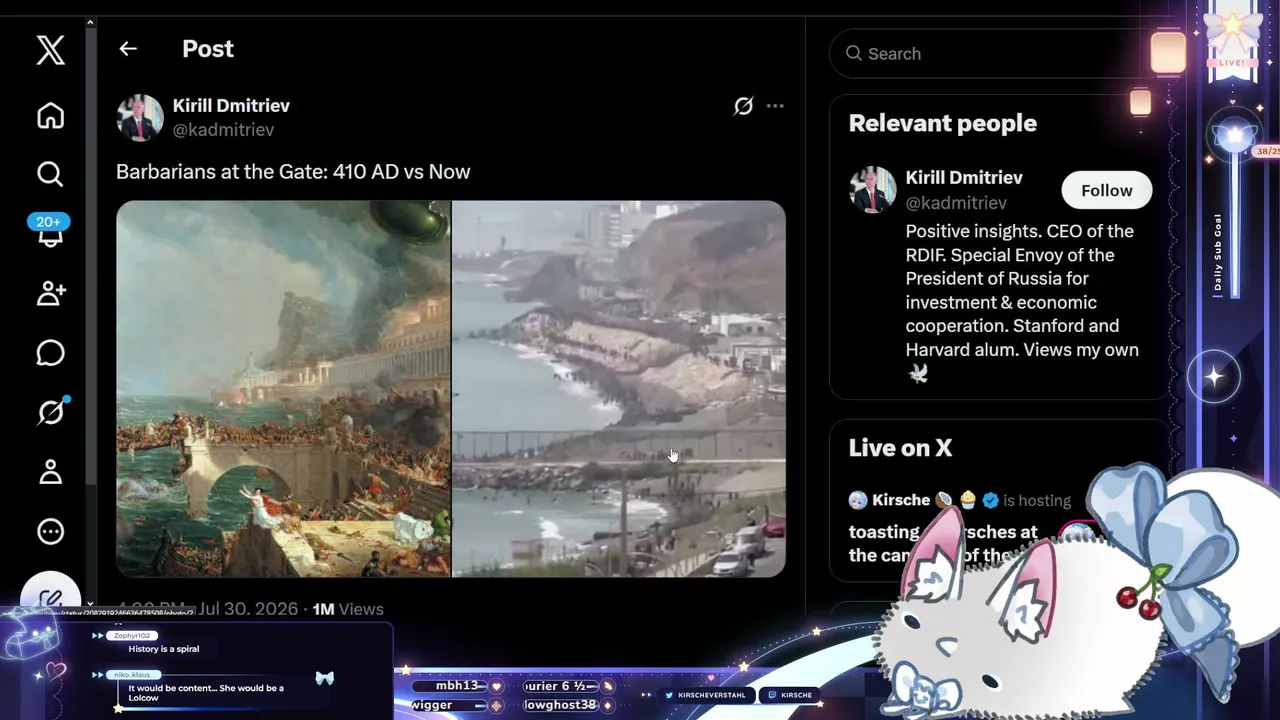The width and height of the screenshot is (1280, 720).
Task: Open the coastal photo on the right
Action: (x=619, y=389)
